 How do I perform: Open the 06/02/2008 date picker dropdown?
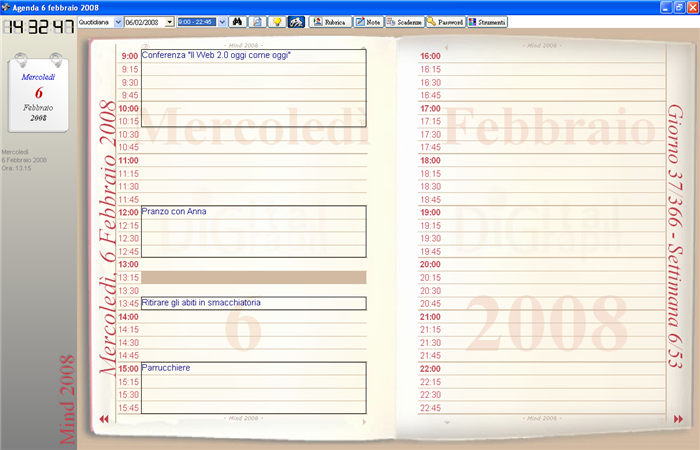(169, 22)
